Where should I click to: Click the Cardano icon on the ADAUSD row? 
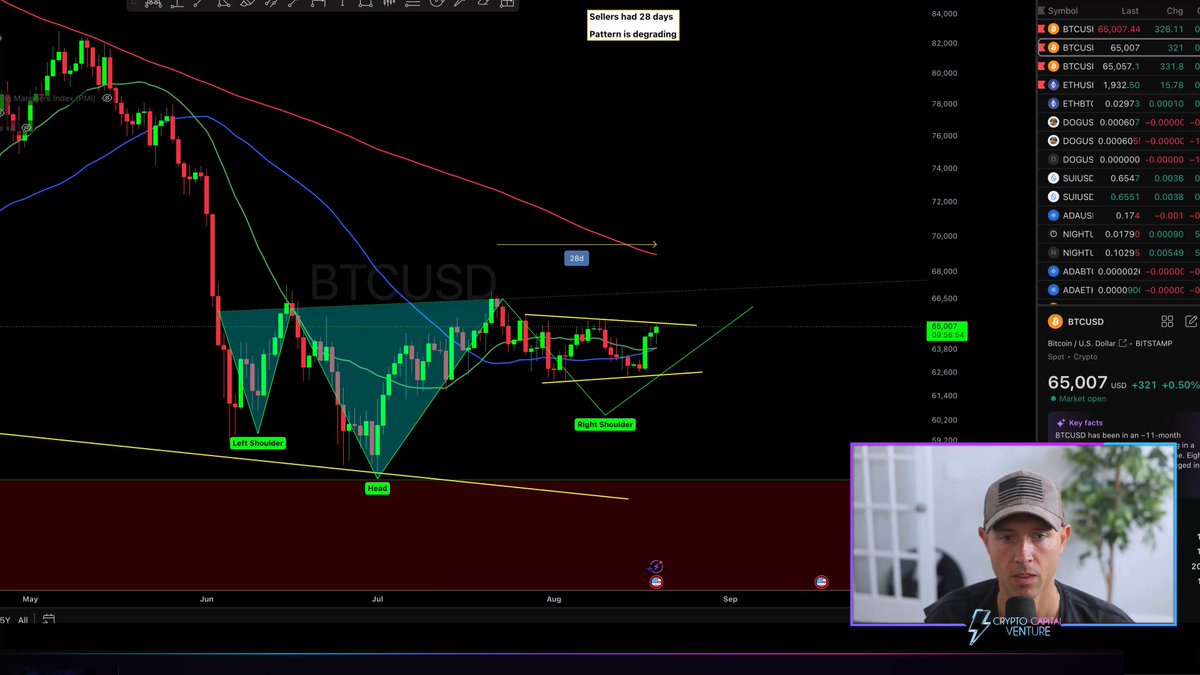[1053, 215]
